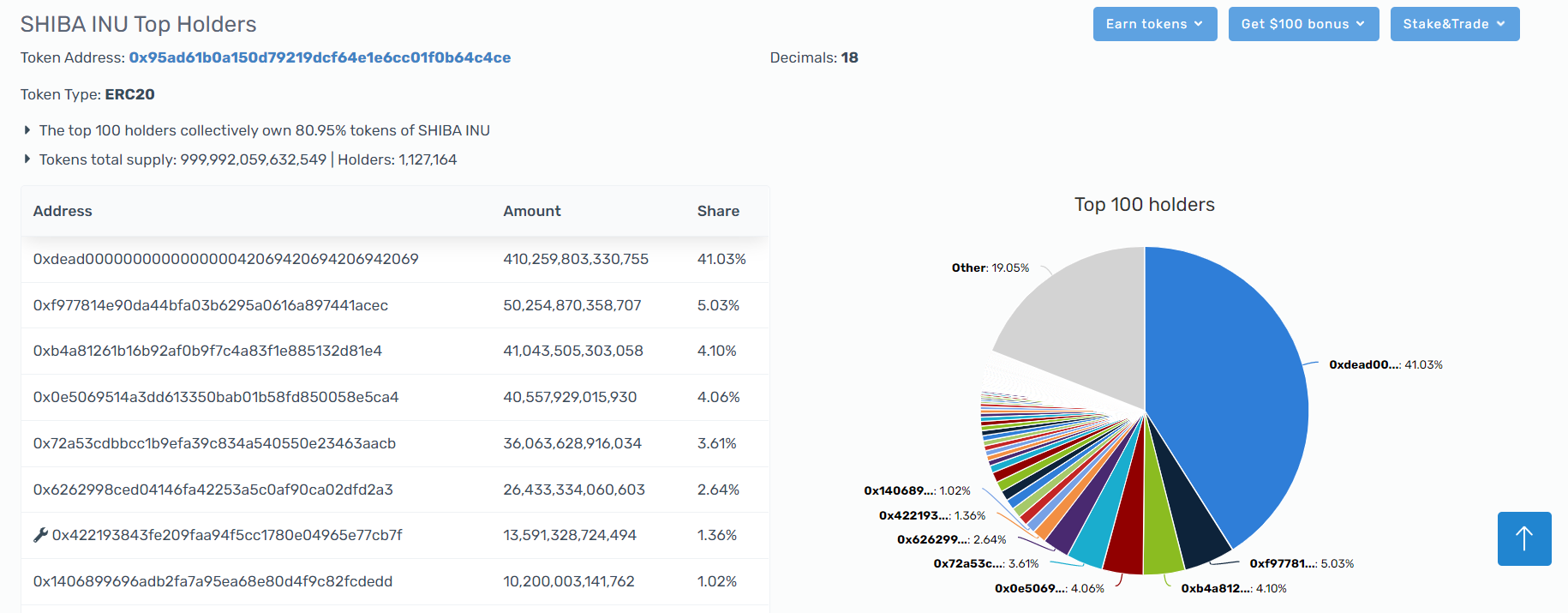Click the wrench icon beside 0x422193 address
Image resolution: width=1568 pixels, height=613 pixels.
tap(40, 535)
